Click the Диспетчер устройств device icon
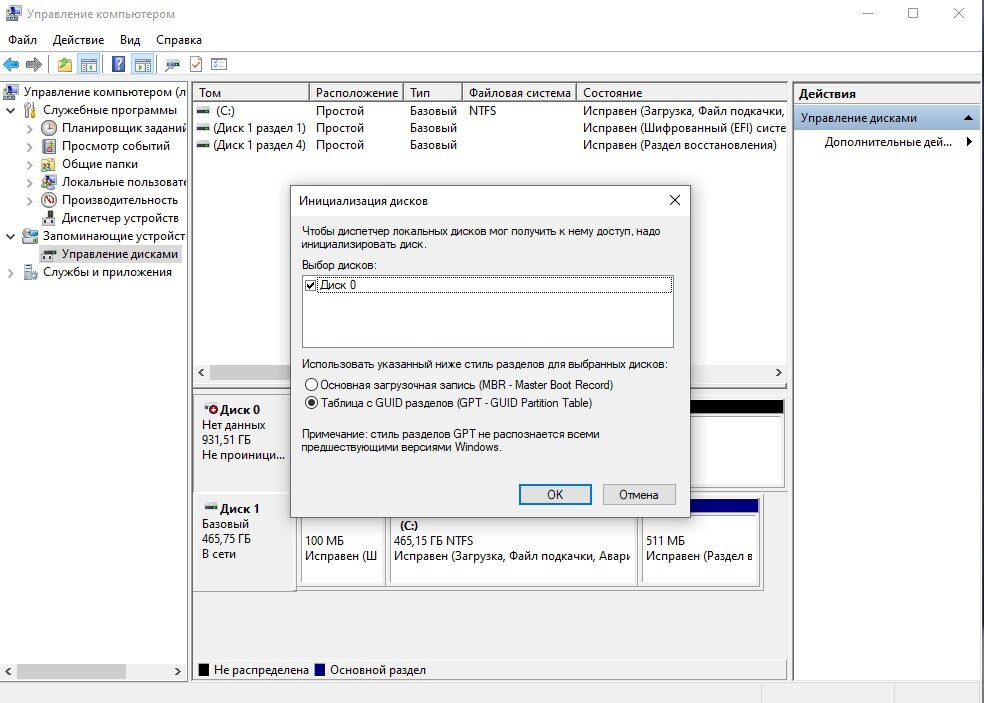Viewport: 984px width, 703px height. point(48,218)
